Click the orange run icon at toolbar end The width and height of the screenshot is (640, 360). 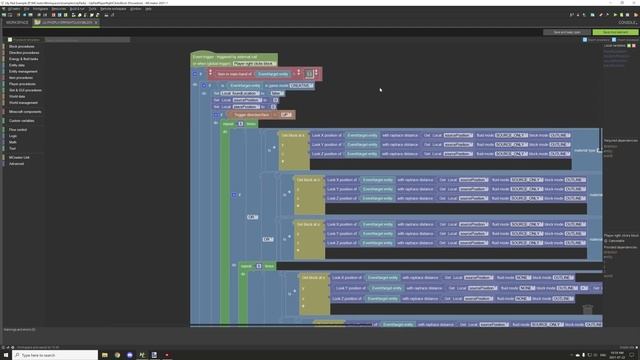[x=636, y=15]
